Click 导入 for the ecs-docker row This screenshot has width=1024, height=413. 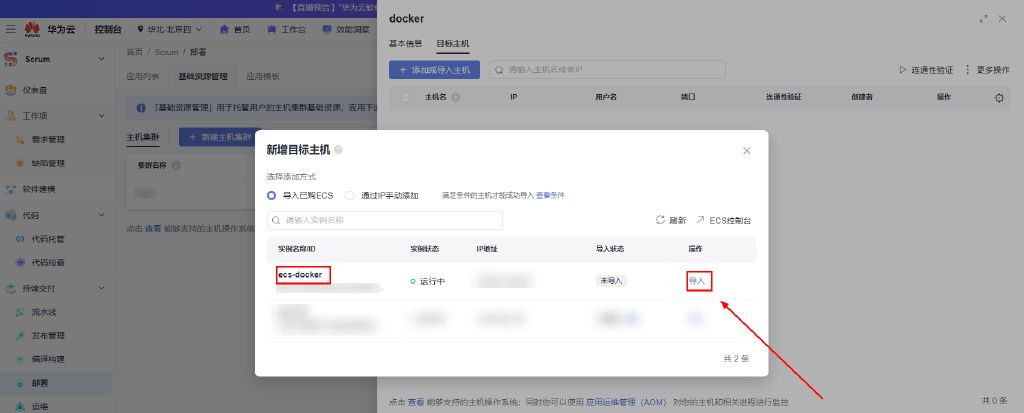(697, 281)
